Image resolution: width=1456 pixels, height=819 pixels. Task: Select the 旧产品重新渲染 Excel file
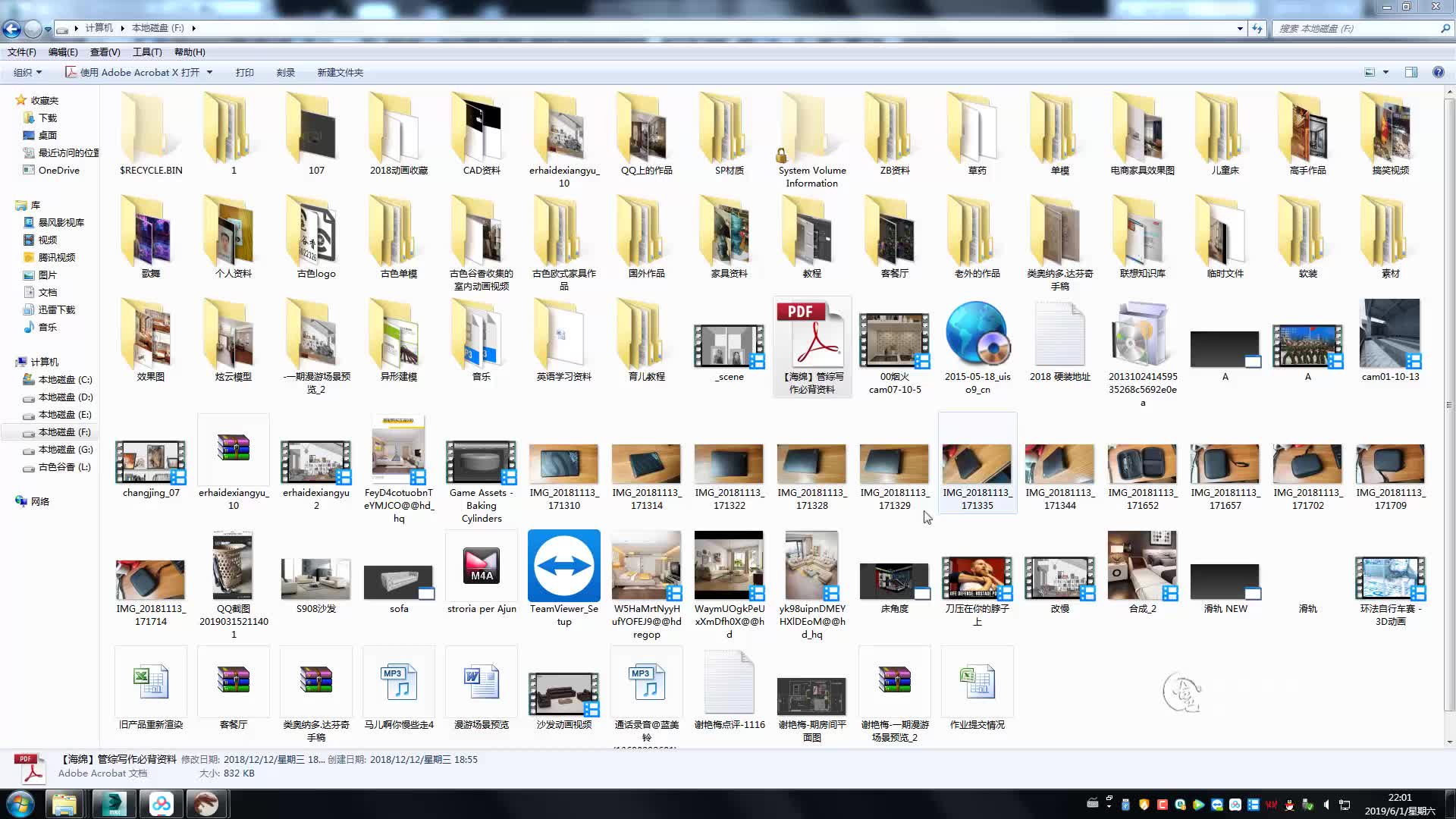[x=150, y=682]
